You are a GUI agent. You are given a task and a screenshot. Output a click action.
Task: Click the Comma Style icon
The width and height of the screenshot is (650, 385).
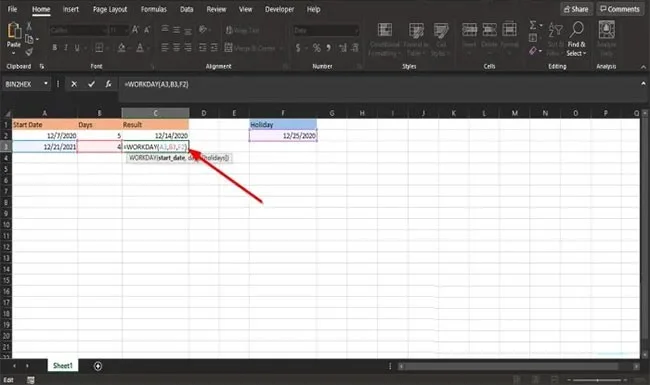pyautogui.click(x=328, y=48)
